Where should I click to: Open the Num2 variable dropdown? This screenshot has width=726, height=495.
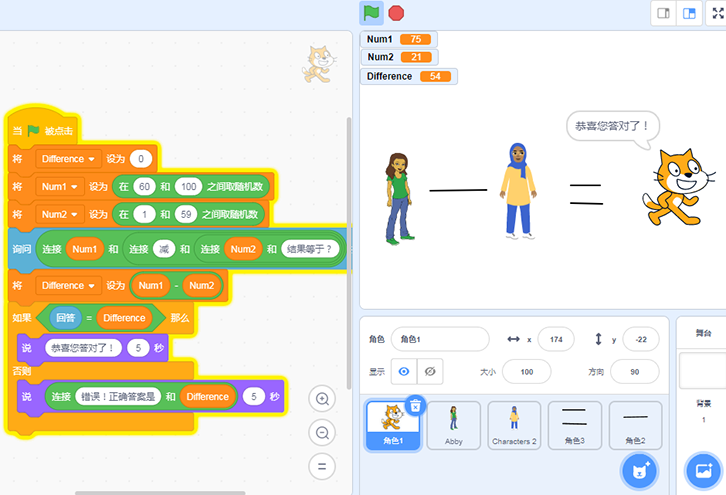[x=94, y=214]
